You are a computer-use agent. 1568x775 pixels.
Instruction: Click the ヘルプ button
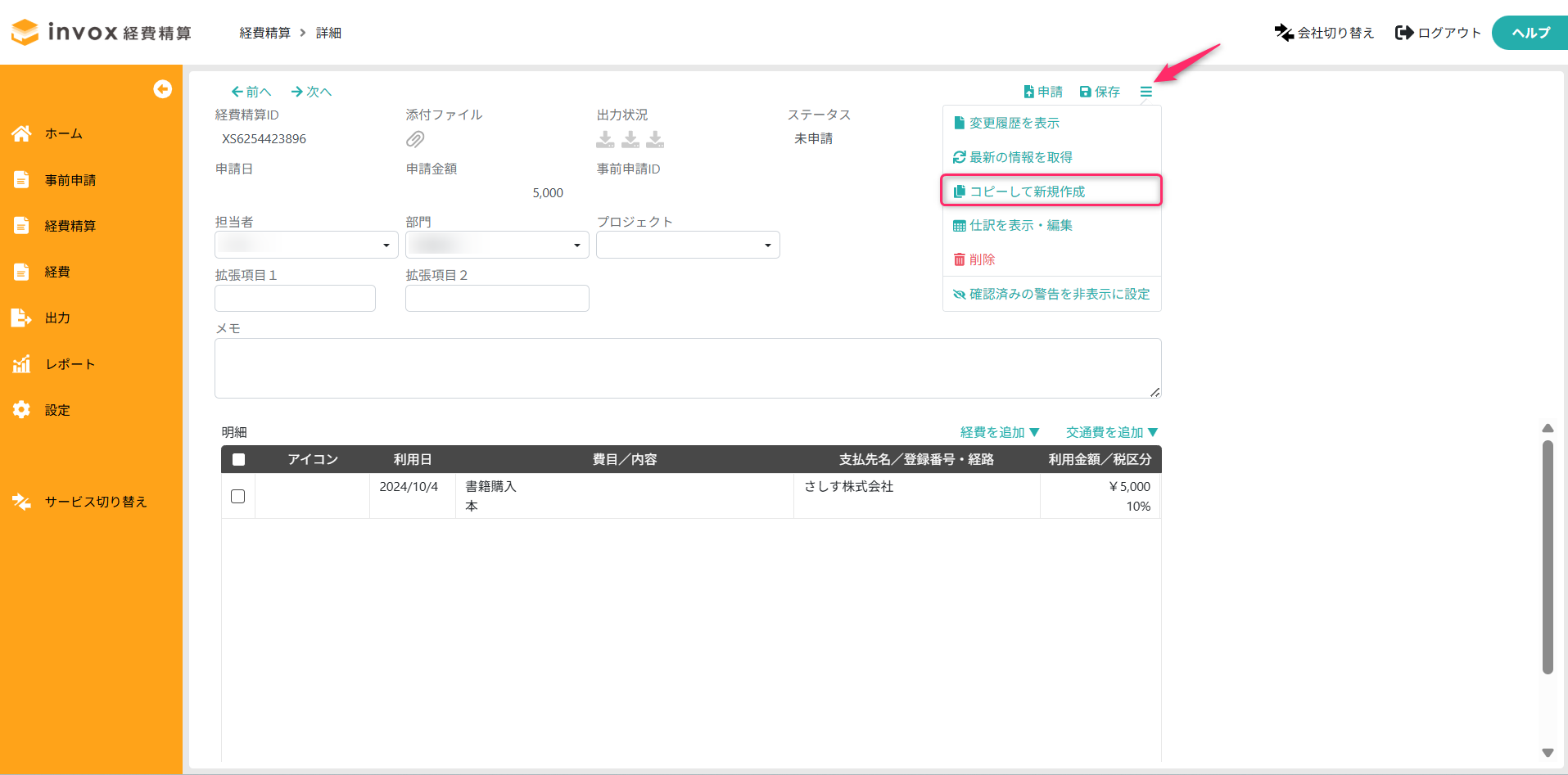(1530, 33)
